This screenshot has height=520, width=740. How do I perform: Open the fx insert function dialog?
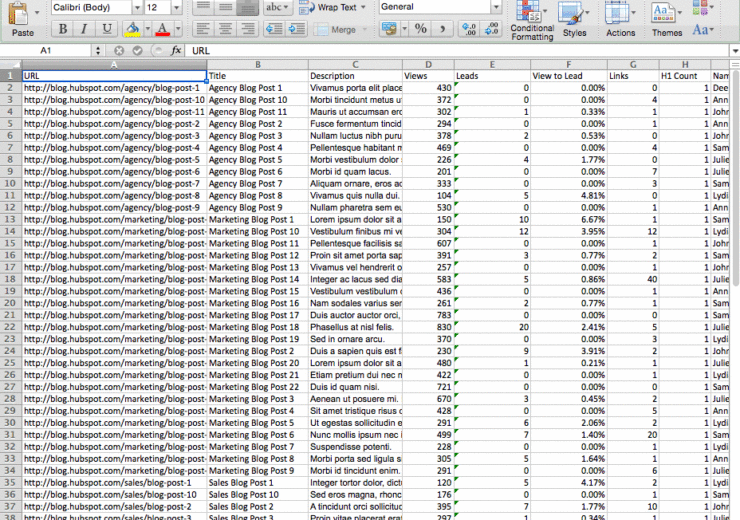(x=176, y=50)
